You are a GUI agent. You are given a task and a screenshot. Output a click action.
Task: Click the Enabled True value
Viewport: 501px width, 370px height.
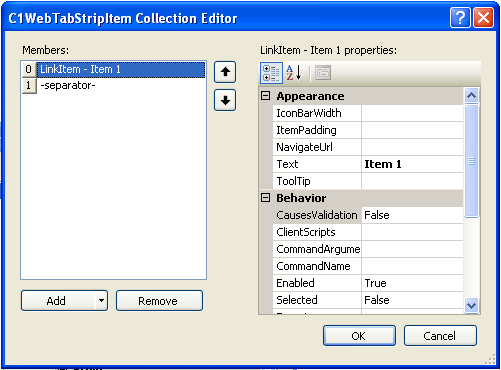(x=412, y=283)
